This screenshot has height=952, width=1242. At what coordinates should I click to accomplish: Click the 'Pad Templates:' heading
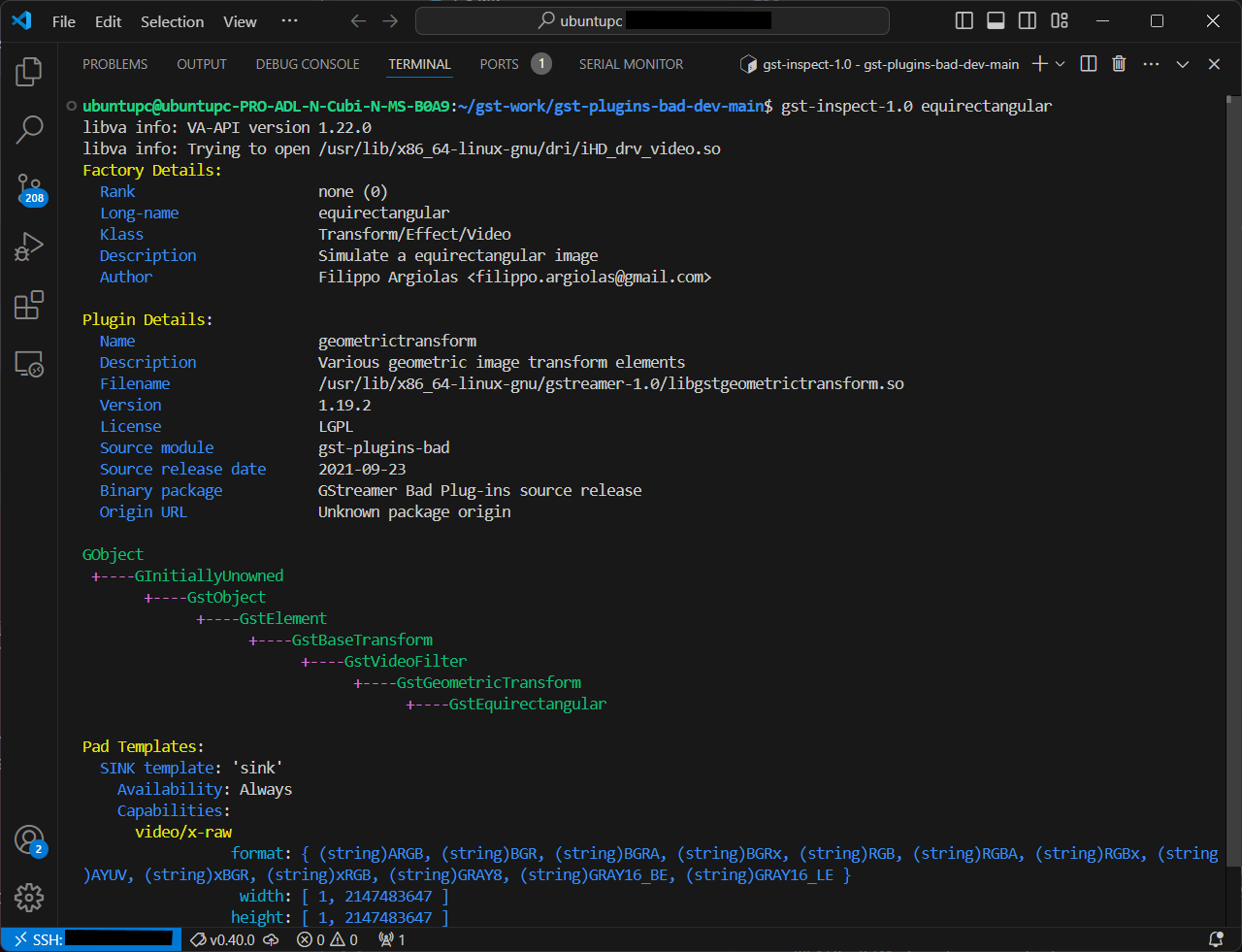click(x=143, y=746)
